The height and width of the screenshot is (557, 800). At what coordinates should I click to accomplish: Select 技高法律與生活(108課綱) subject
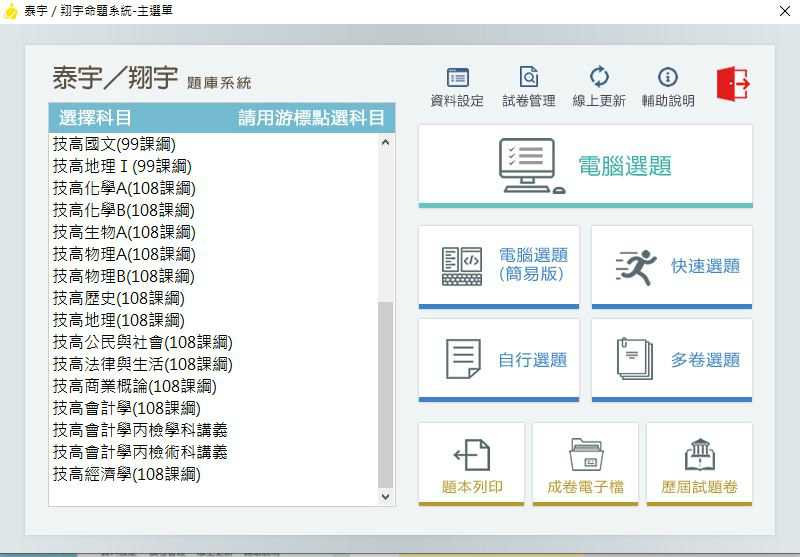pos(213,364)
